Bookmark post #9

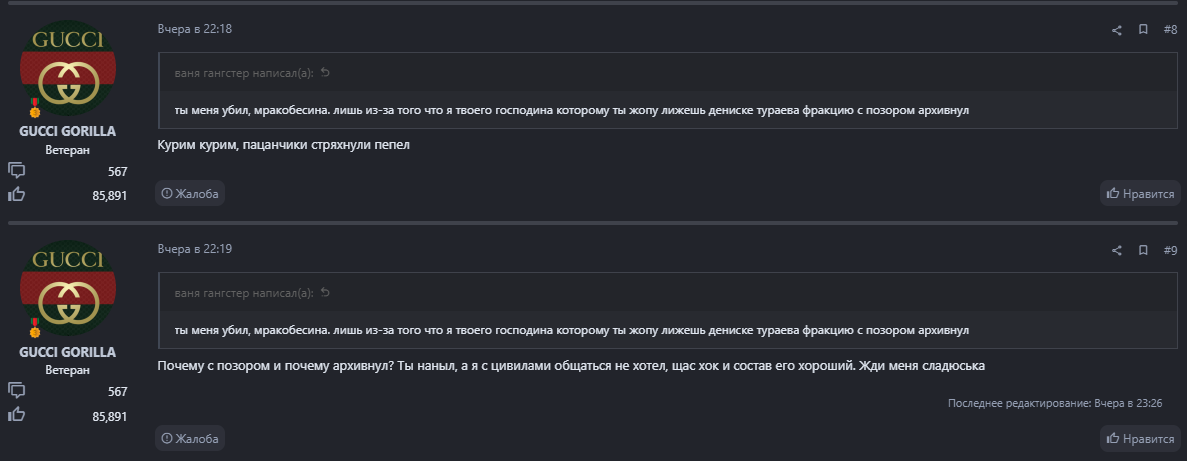[1143, 249]
